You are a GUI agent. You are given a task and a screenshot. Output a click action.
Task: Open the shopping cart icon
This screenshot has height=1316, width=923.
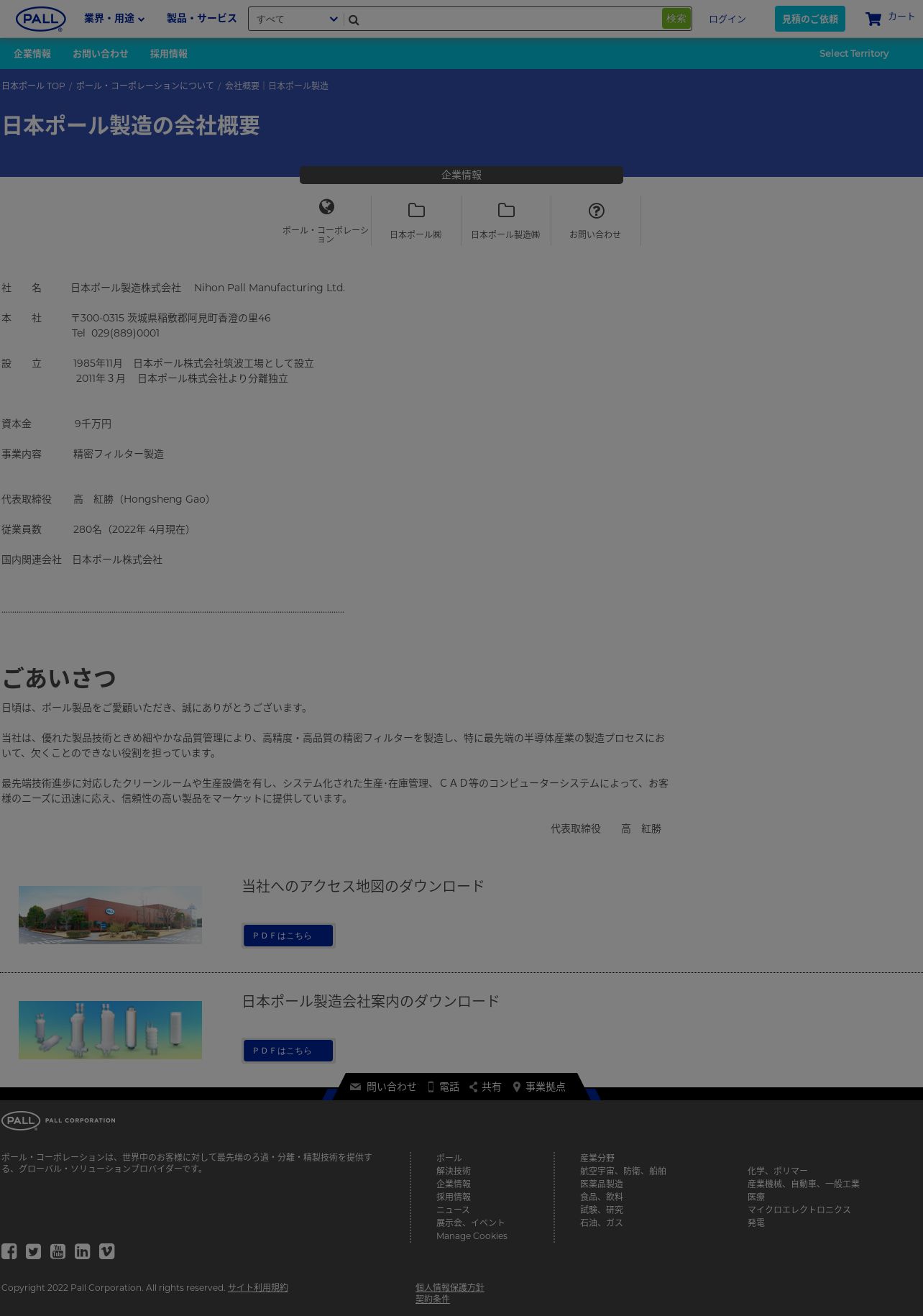point(873,19)
